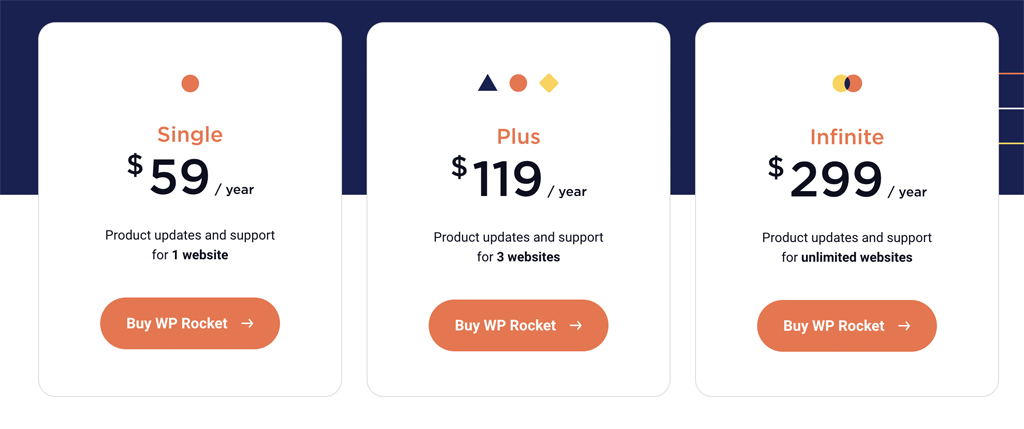Click the '1 website' description text
This screenshot has height=429, width=1024.
200,255
